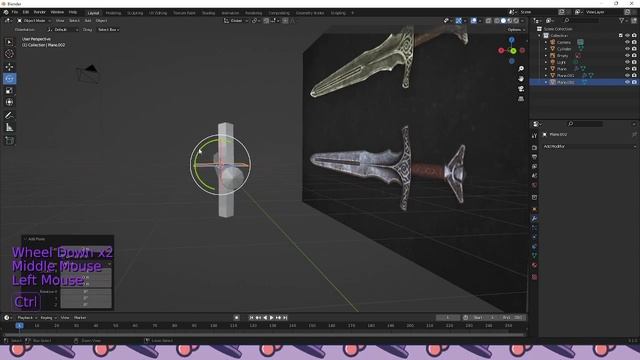Select the Select Box tool in the toolbar
This screenshot has height=360, width=640.
[9, 42]
